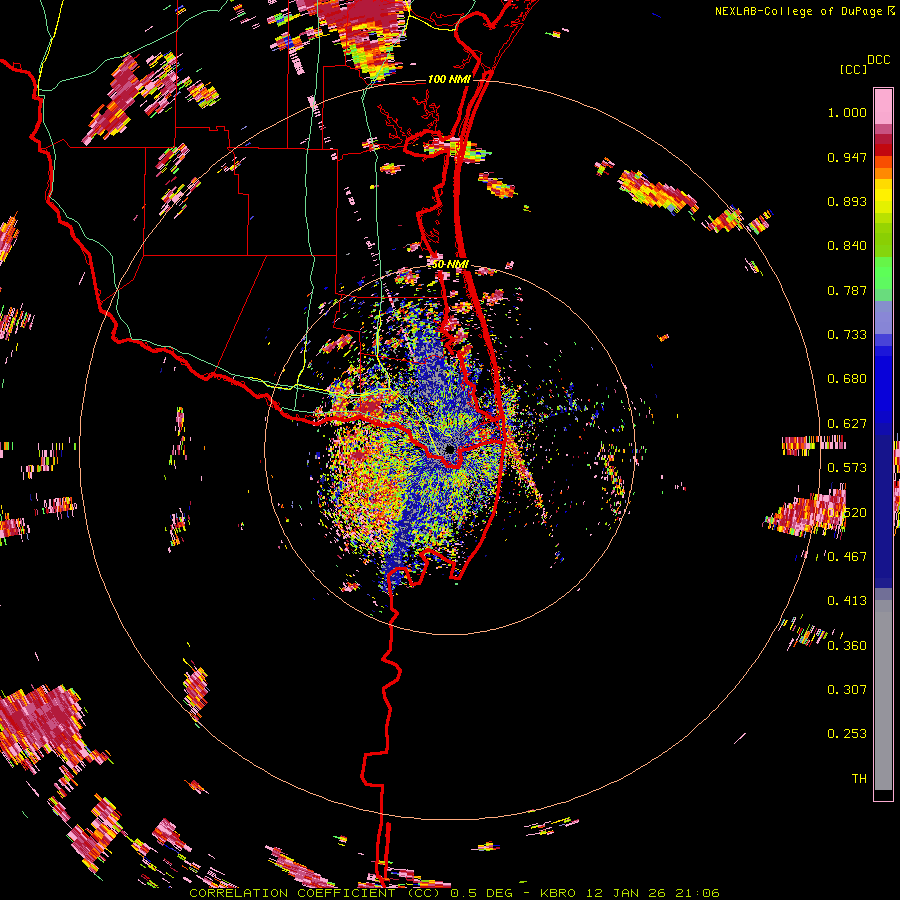This screenshot has height=900, width=900.
Task: Select the 0.840 color scale value
Action: point(847,246)
